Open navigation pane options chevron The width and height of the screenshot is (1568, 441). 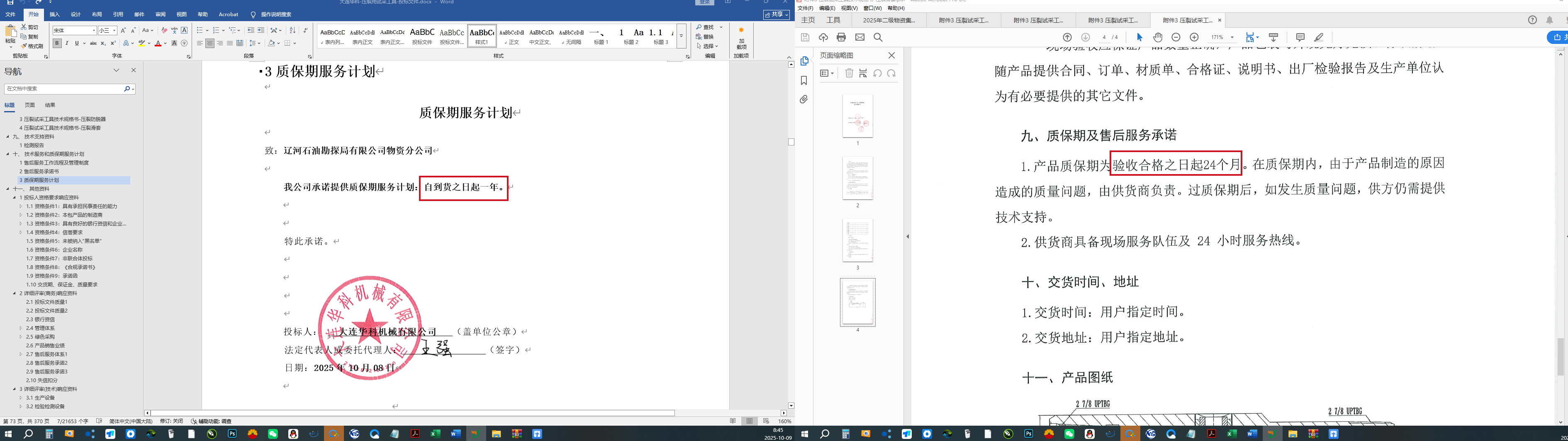[x=116, y=70]
